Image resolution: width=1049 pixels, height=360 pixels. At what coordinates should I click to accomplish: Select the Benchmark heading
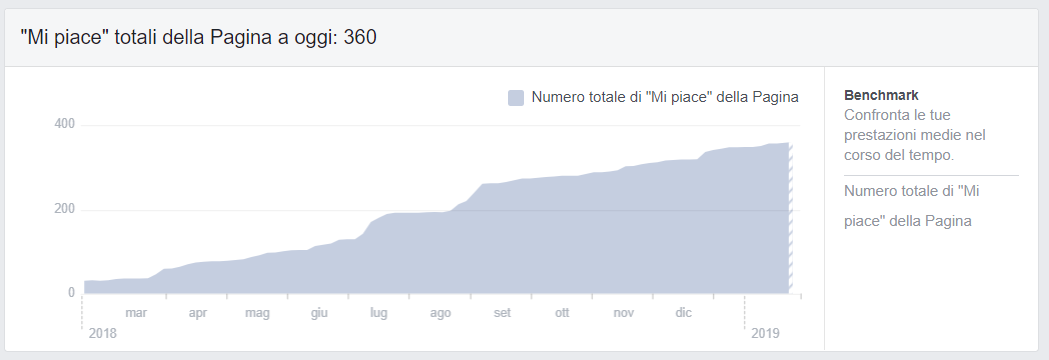[881, 95]
